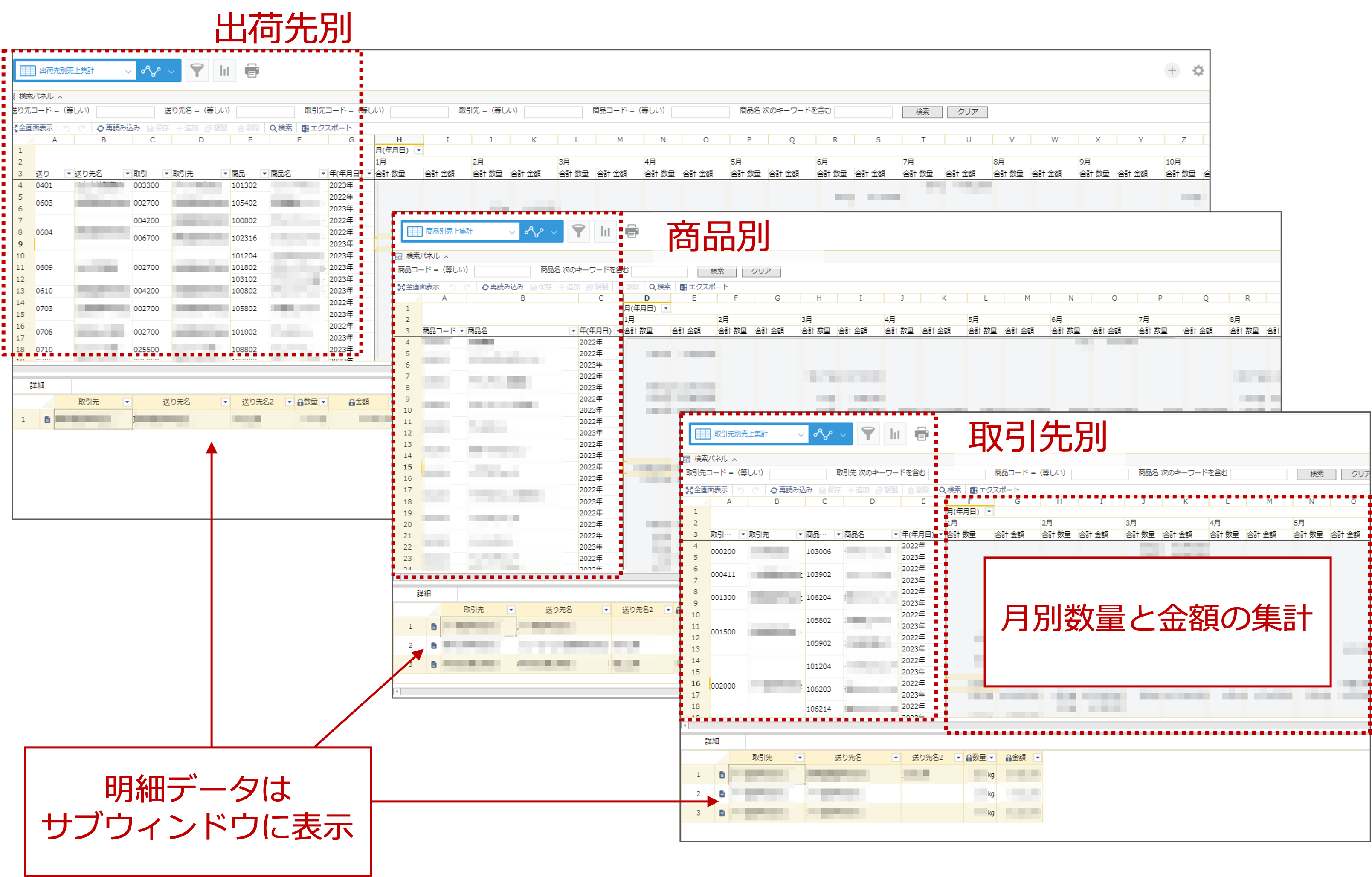
Task: Click printer icon in 出荷先別 toolbar
Action: coord(252,71)
